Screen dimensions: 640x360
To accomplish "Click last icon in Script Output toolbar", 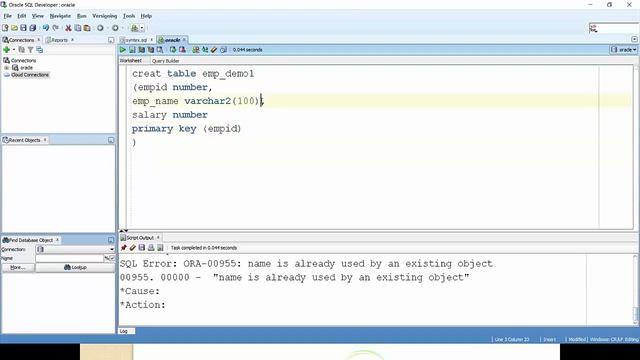I will point(160,248).
